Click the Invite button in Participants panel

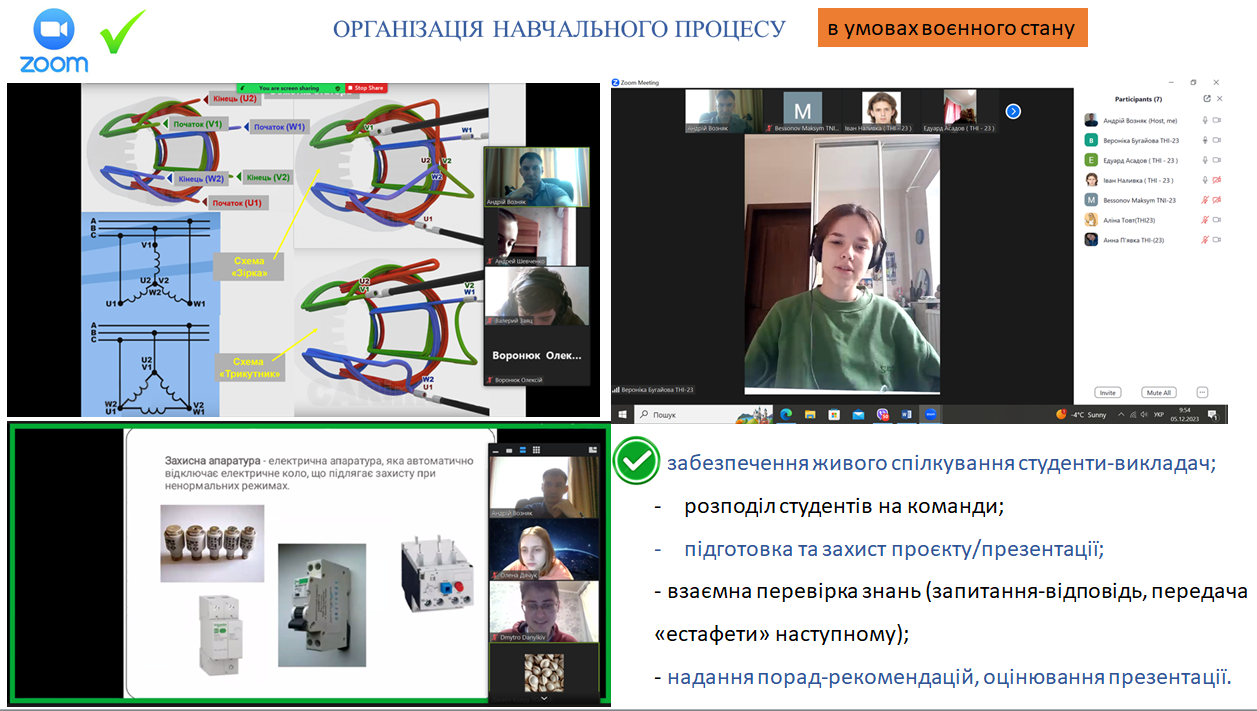(1108, 392)
